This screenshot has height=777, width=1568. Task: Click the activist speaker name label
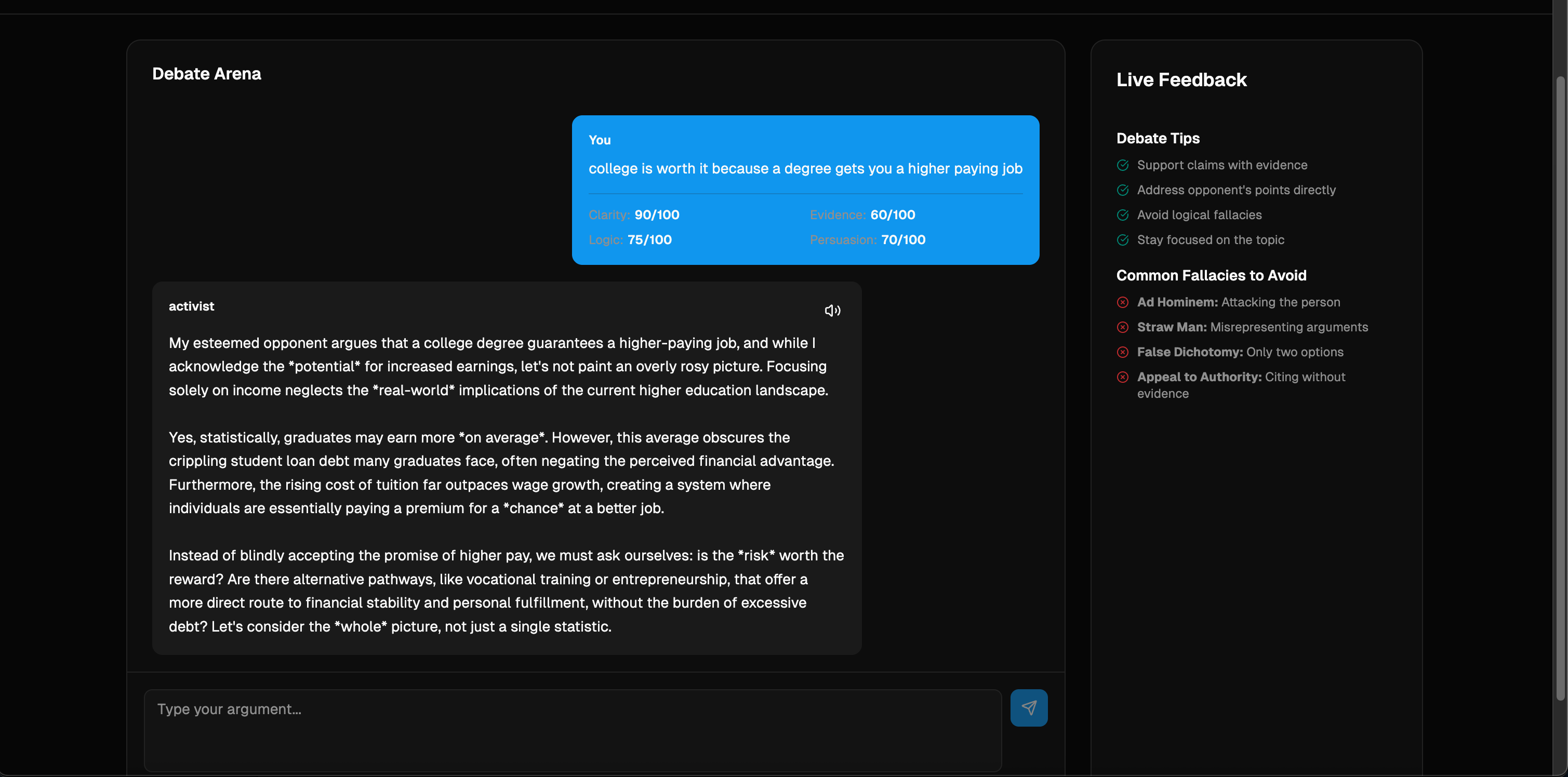pyautogui.click(x=191, y=306)
